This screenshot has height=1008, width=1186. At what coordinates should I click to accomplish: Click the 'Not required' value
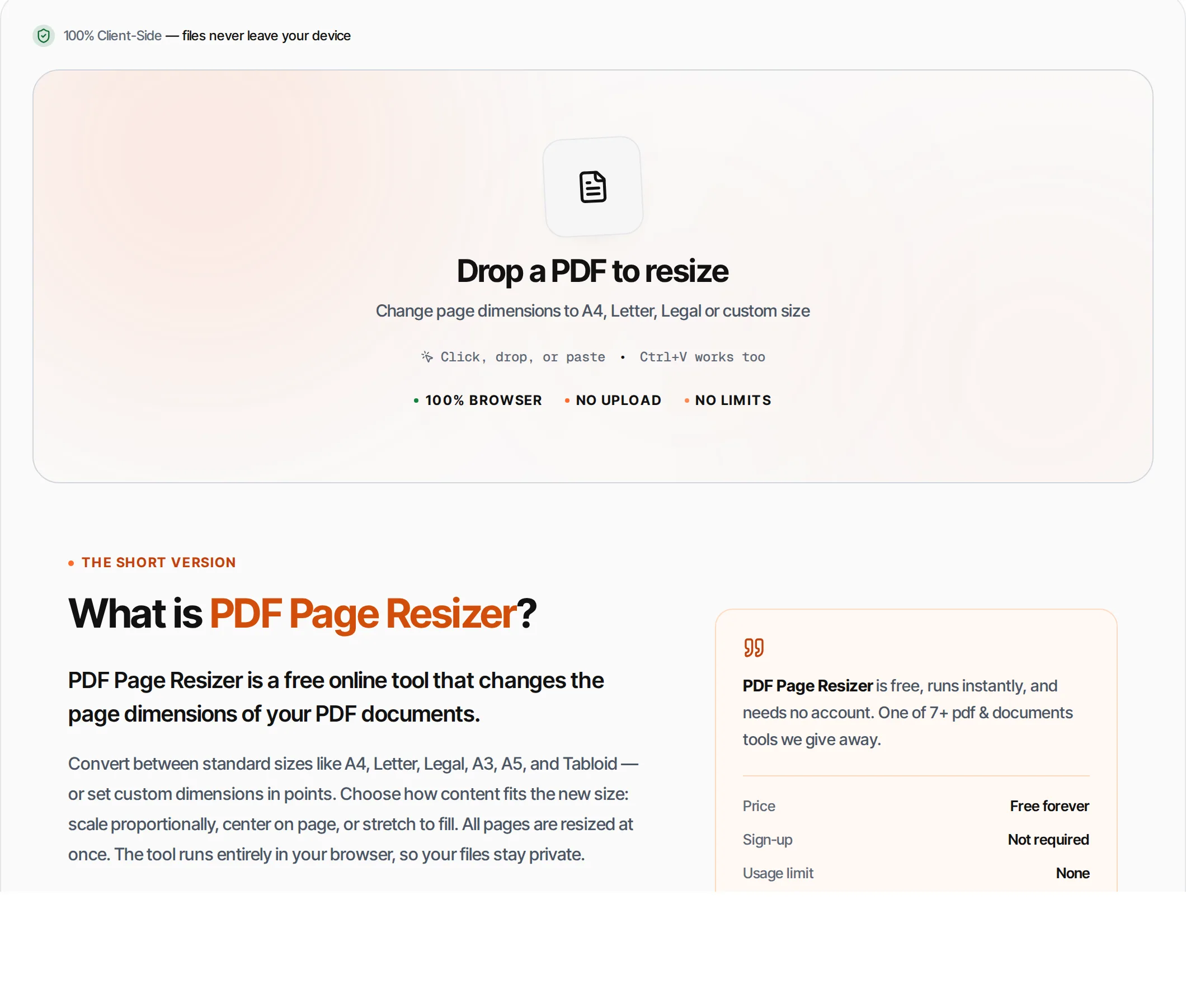(1048, 840)
